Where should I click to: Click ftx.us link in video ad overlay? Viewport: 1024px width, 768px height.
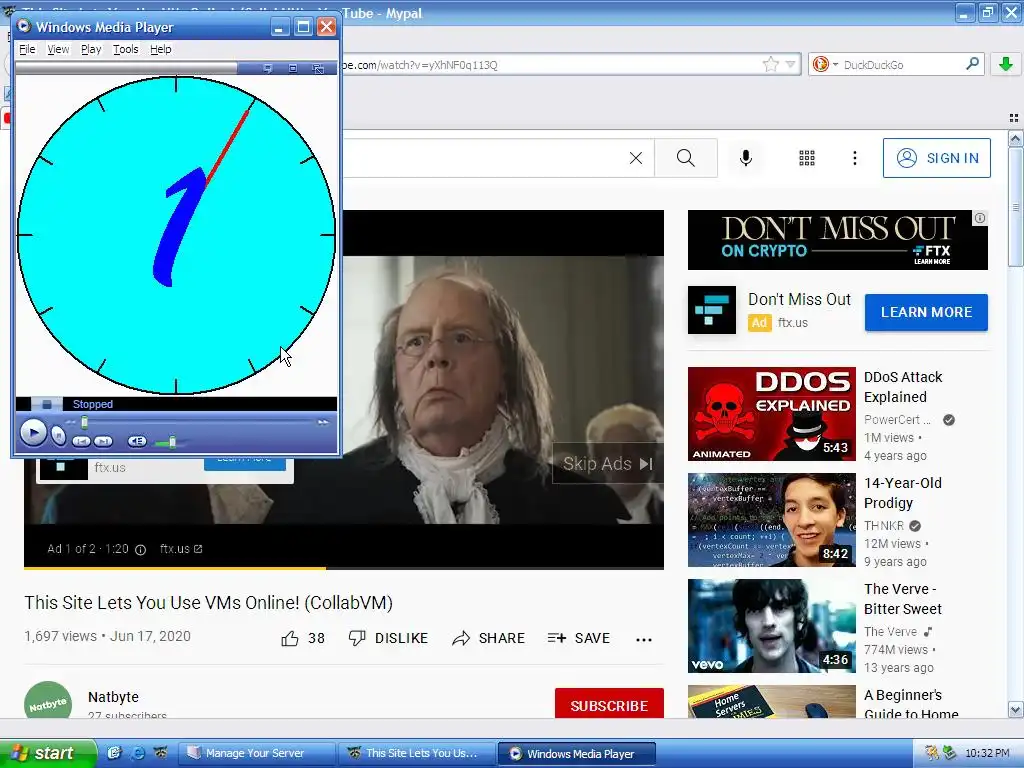181,549
